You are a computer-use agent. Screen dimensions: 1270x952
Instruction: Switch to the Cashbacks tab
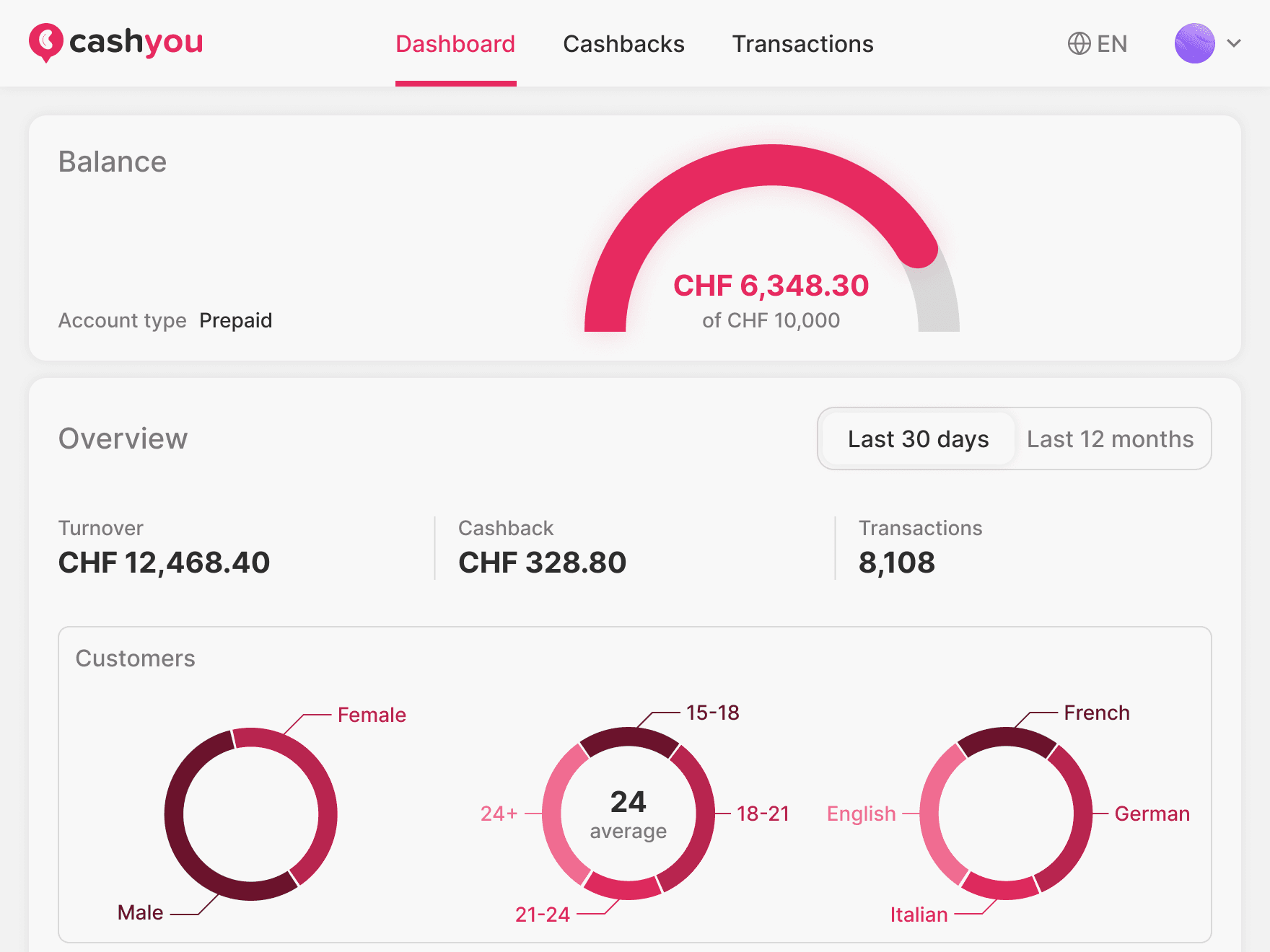tap(623, 44)
